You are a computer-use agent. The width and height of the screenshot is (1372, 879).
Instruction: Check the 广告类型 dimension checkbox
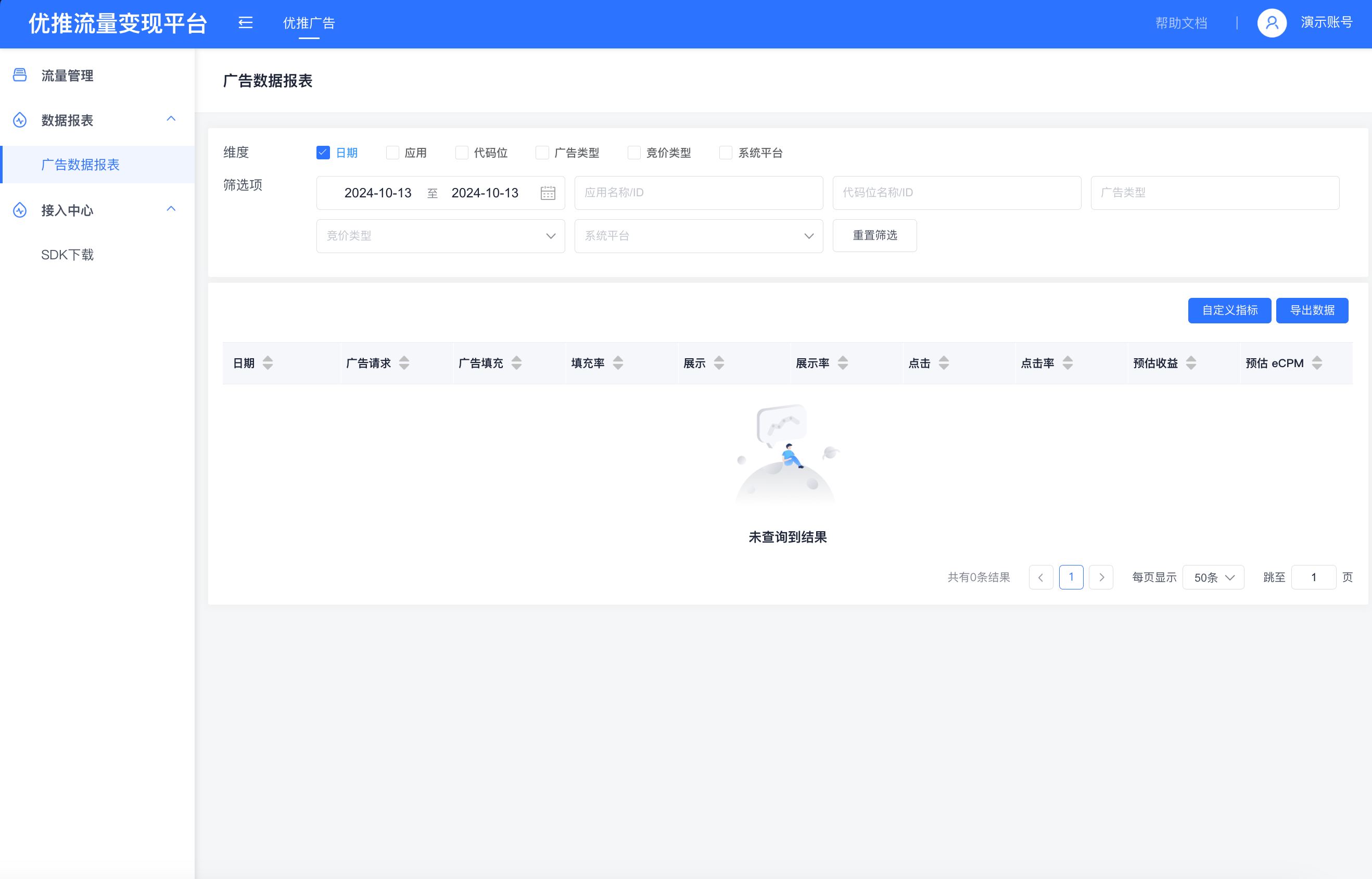[x=542, y=153]
